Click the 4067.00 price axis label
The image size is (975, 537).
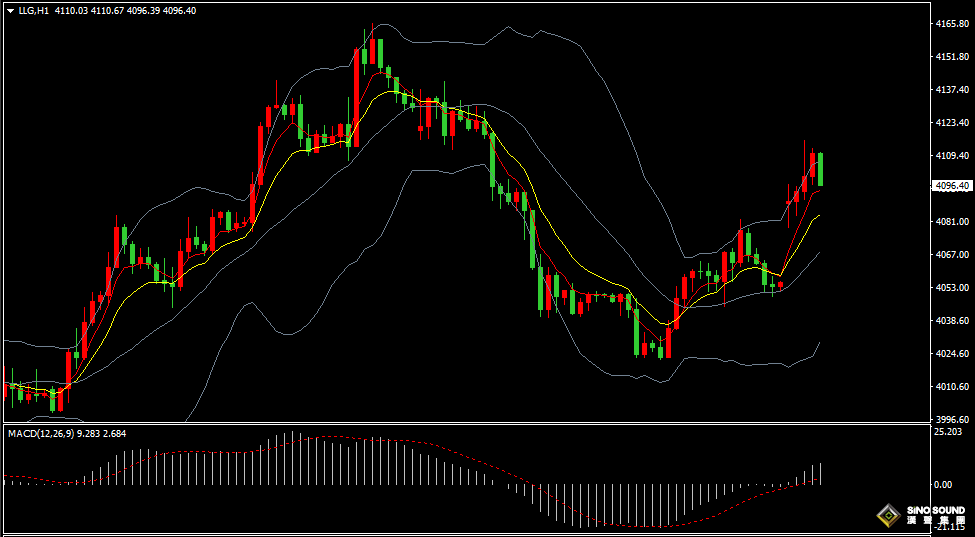point(953,254)
